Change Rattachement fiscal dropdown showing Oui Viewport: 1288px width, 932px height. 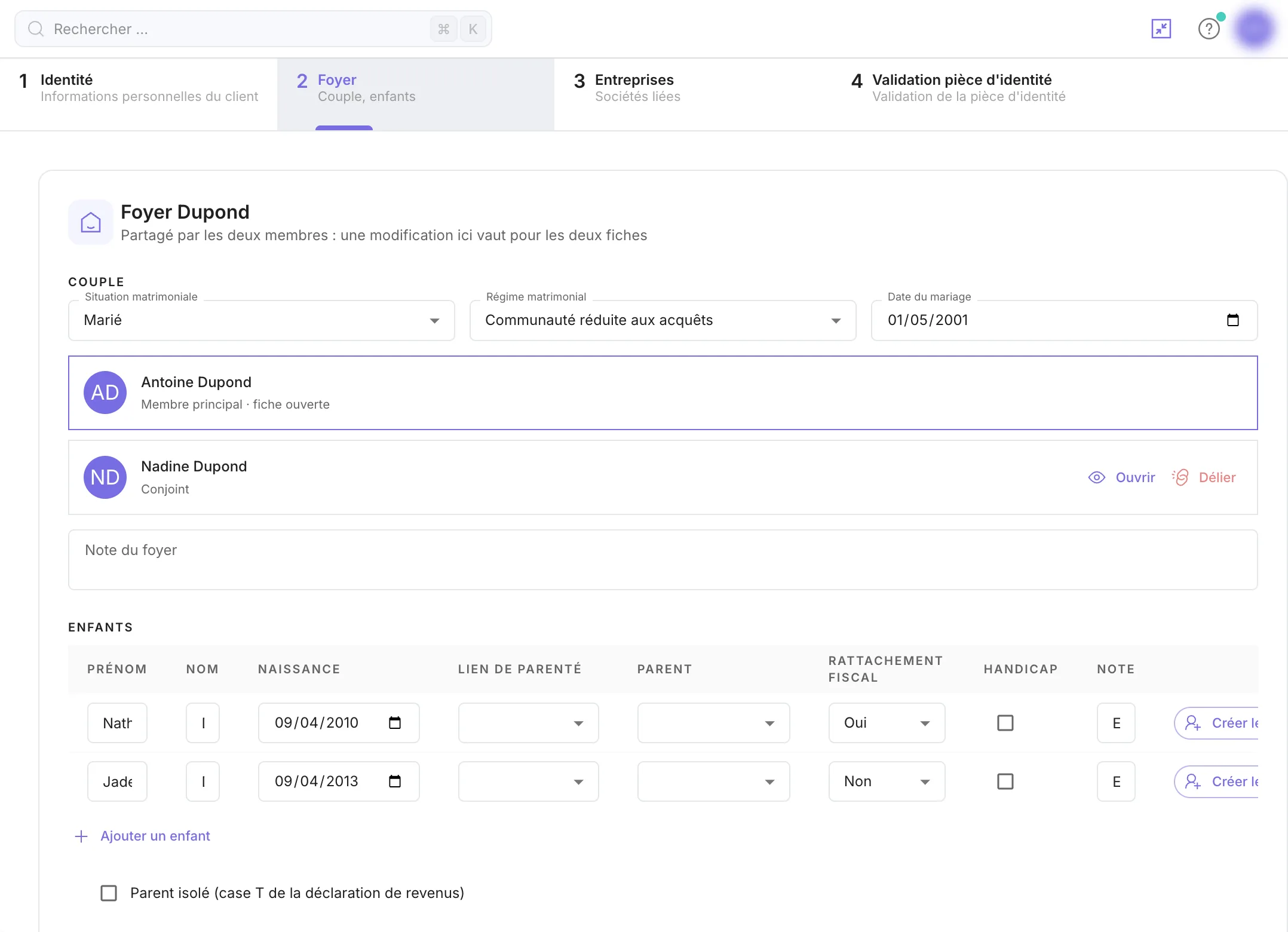pyautogui.click(x=887, y=723)
